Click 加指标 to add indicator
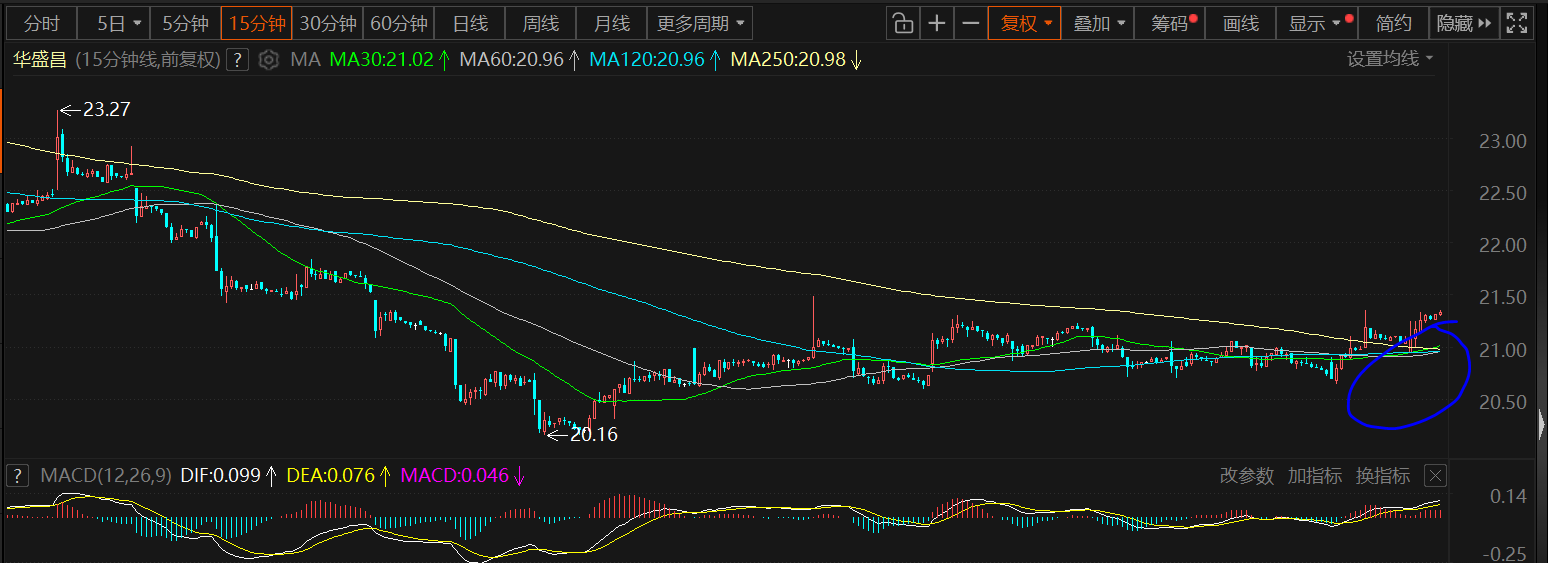 coord(1314,476)
